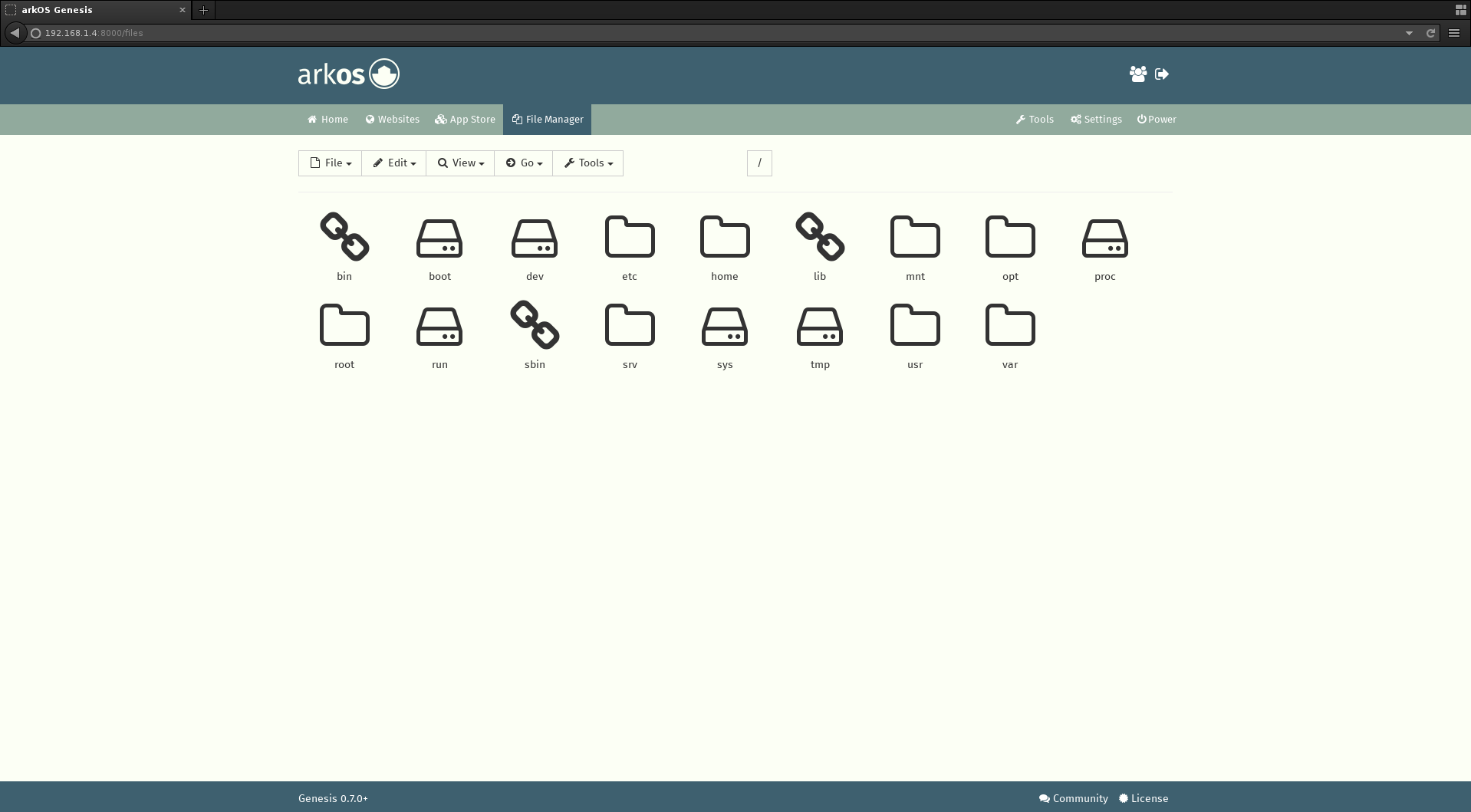
Task: Open the proc drive icon
Action: click(1105, 238)
